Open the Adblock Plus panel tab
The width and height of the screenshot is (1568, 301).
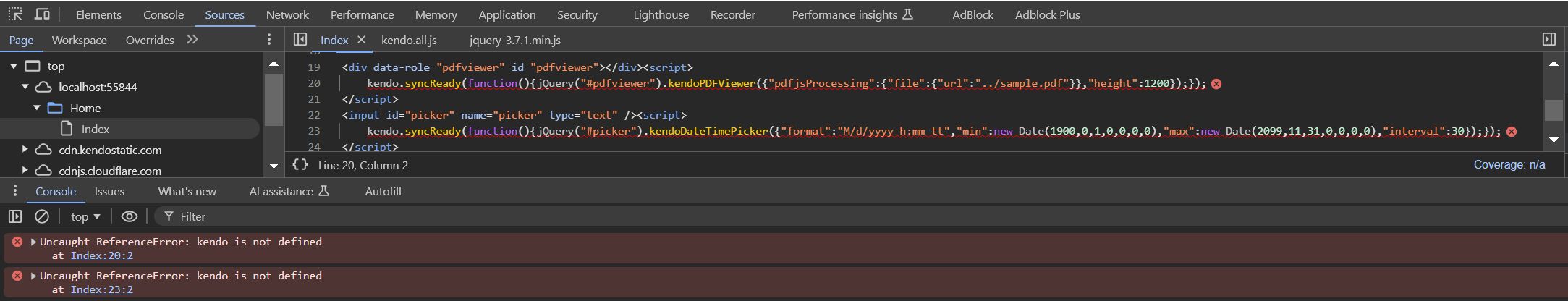1047,14
